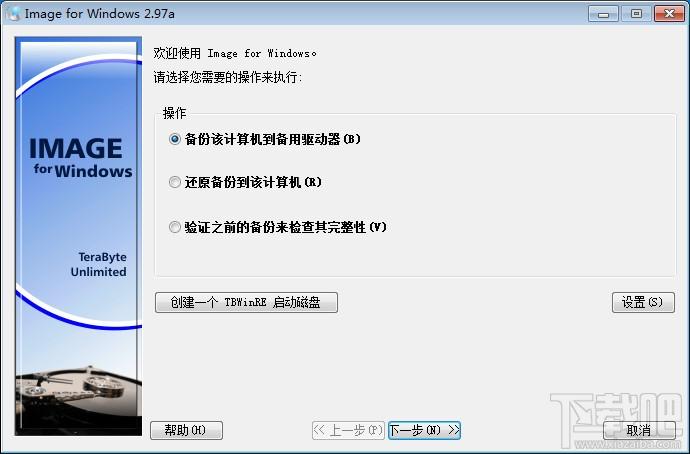Click the 取消 cancel button

pyautogui.click(x=639, y=430)
